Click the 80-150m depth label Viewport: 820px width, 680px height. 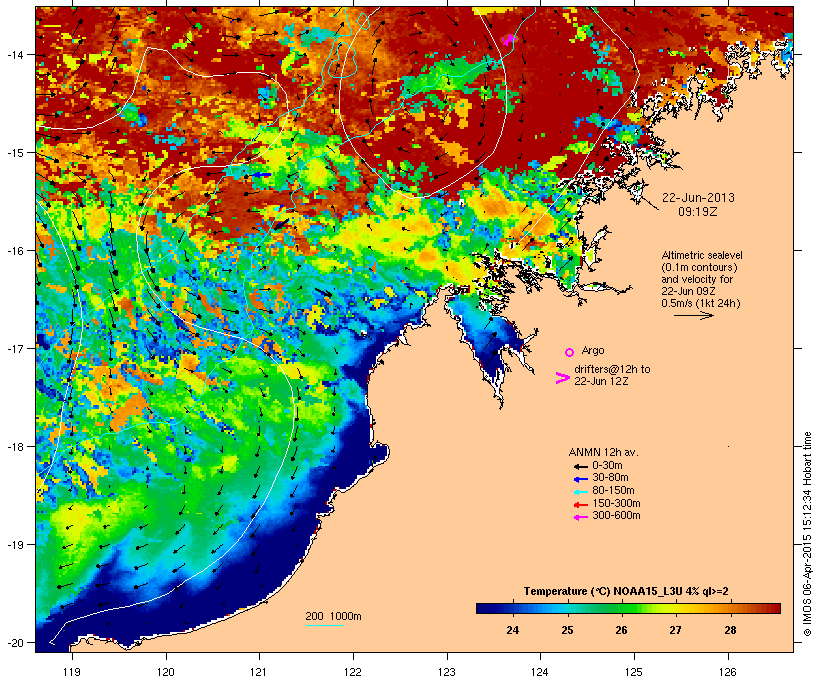pos(613,491)
